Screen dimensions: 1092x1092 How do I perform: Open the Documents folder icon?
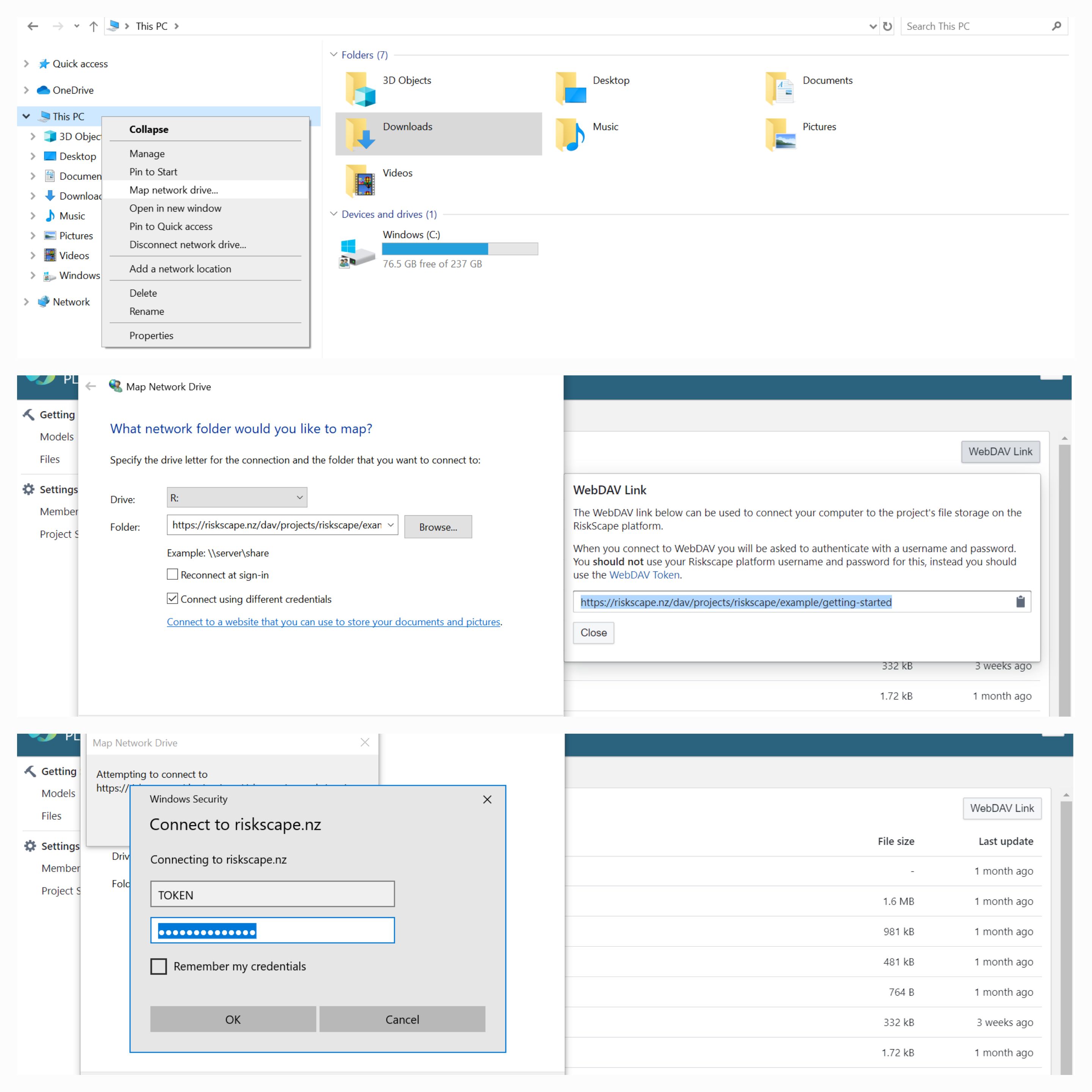pyautogui.click(x=780, y=88)
